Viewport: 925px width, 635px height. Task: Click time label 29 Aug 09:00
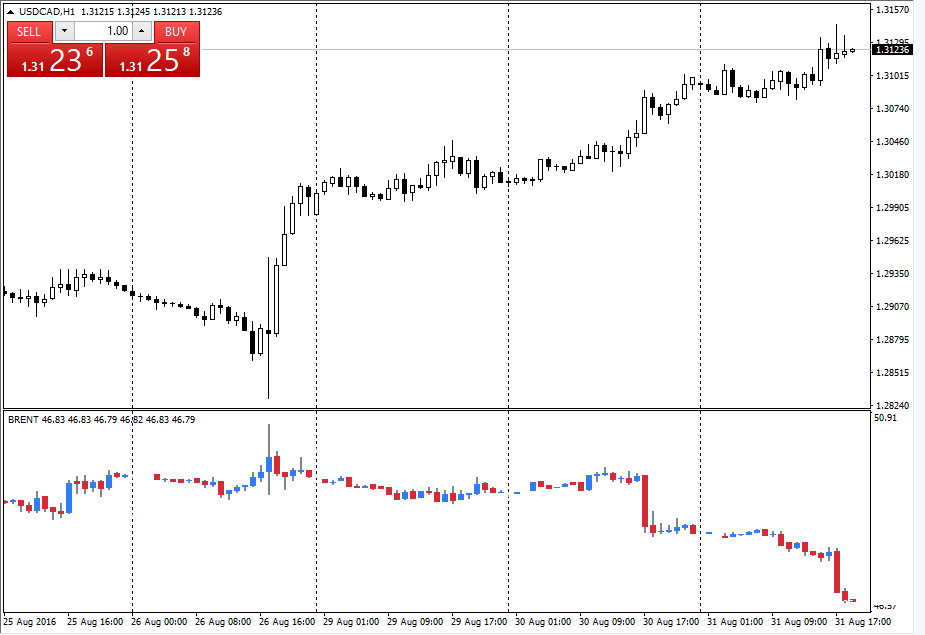(415, 622)
